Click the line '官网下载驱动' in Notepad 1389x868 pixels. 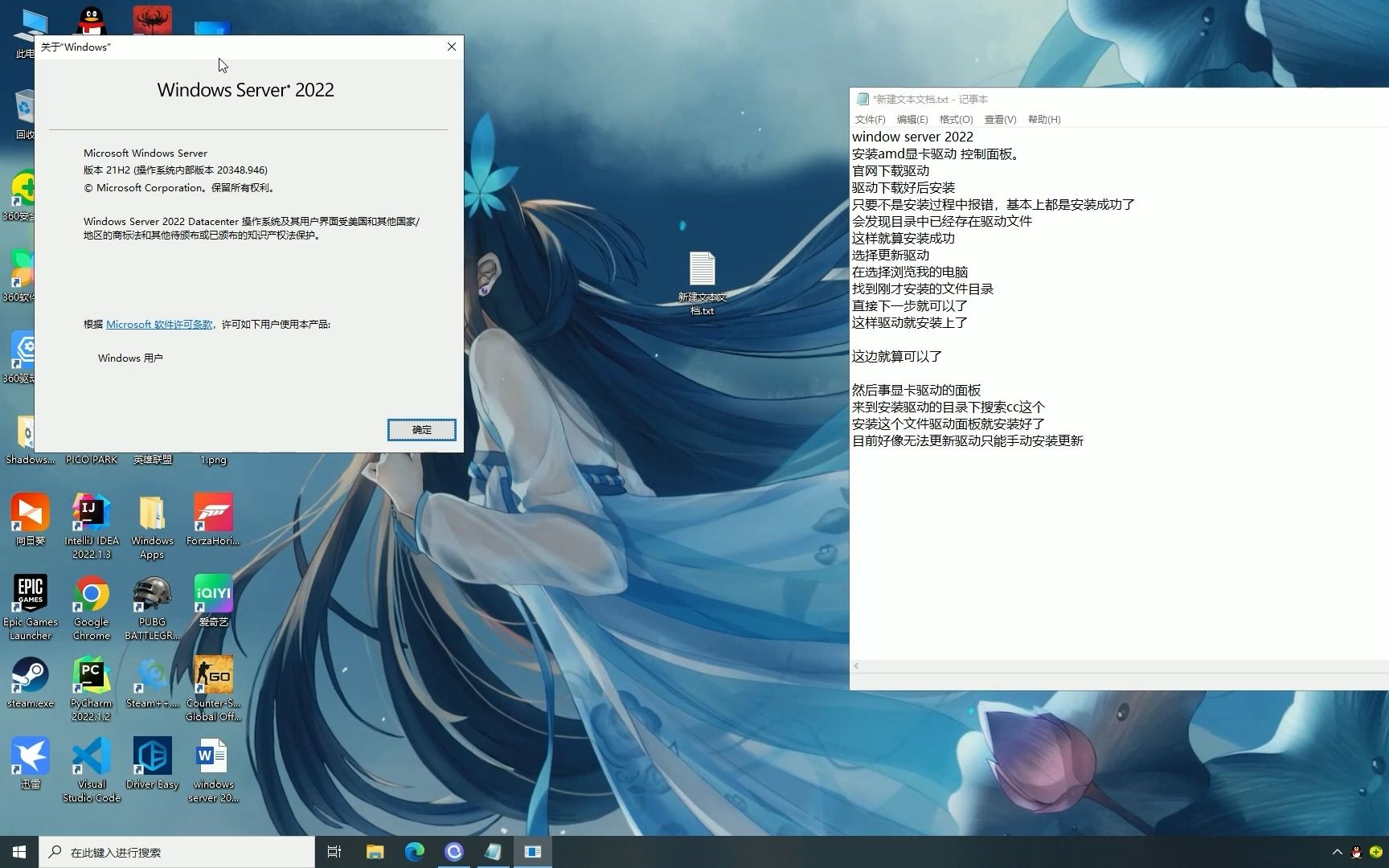[x=891, y=170]
